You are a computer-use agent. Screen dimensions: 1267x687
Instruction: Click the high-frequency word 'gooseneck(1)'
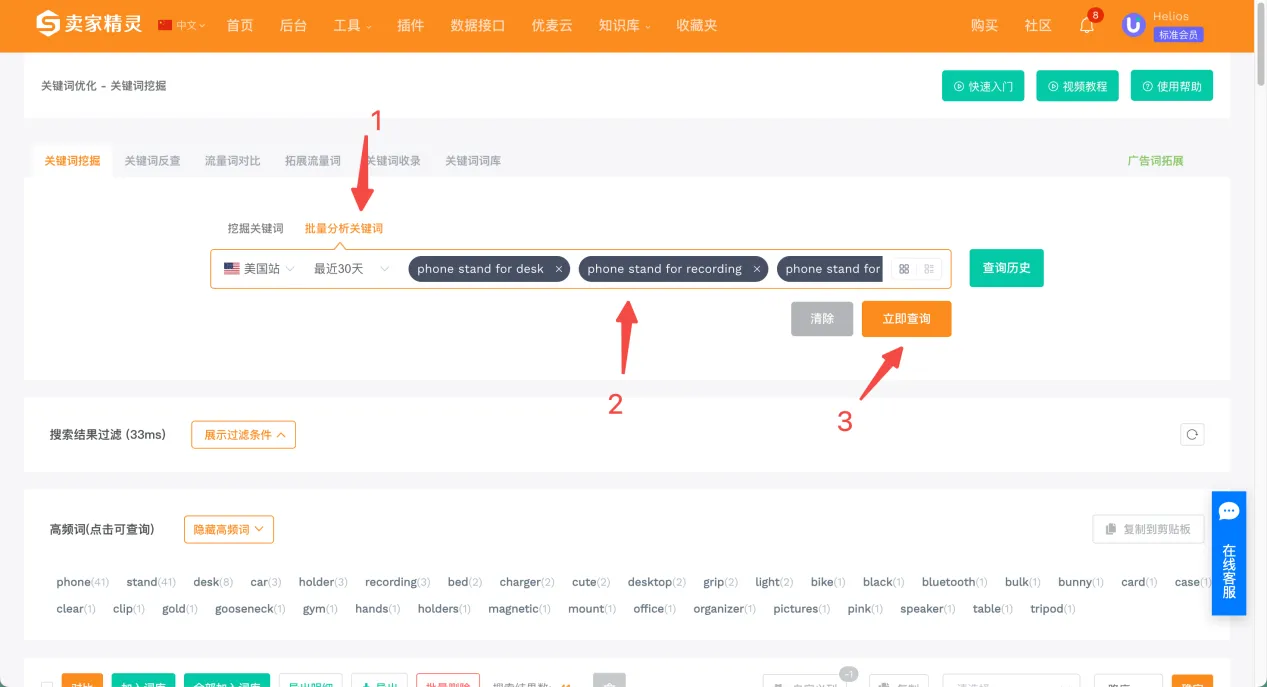pyautogui.click(x=250, y=609)
